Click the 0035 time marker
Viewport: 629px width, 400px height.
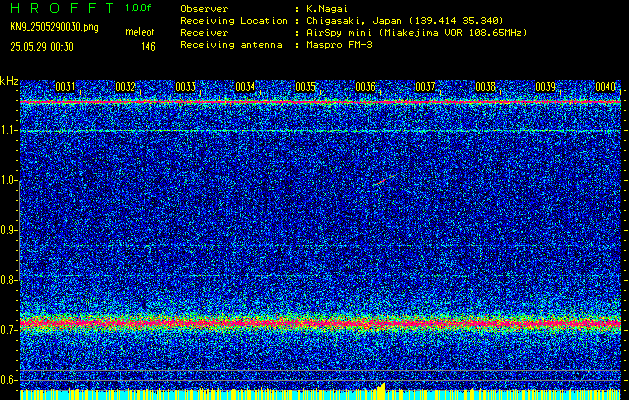point(305,87)
